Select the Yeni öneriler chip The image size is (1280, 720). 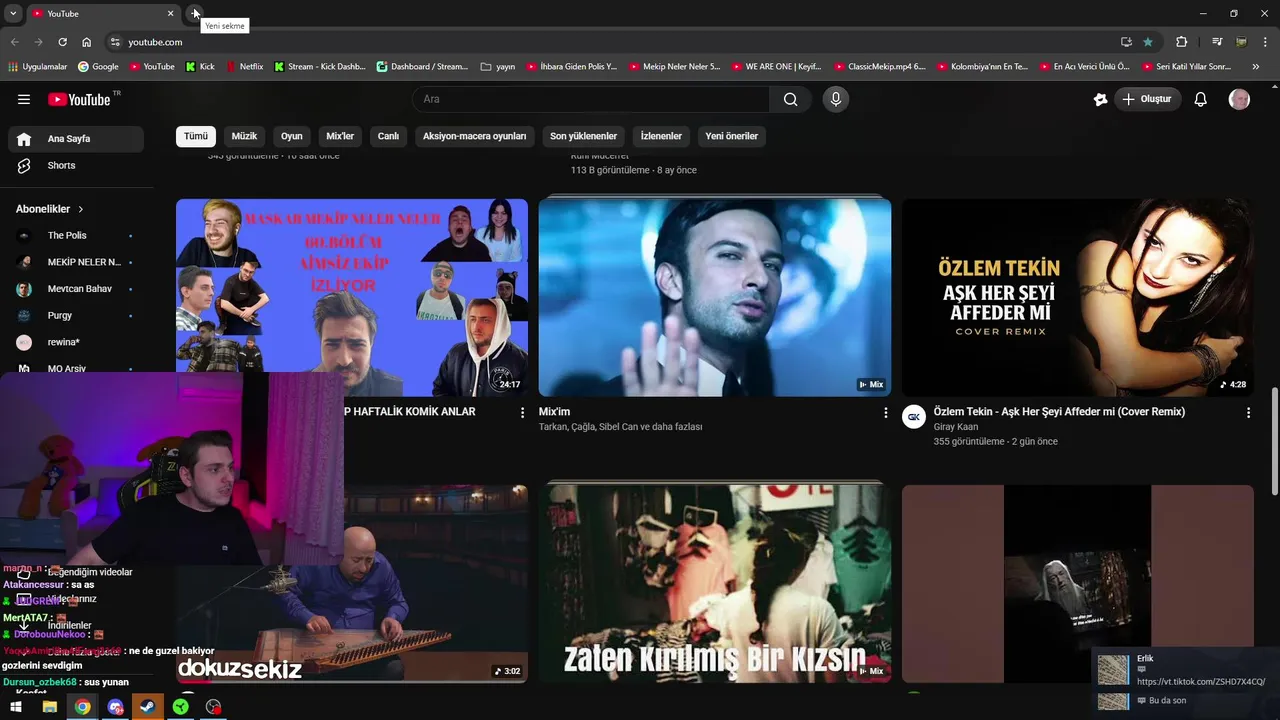731,136
